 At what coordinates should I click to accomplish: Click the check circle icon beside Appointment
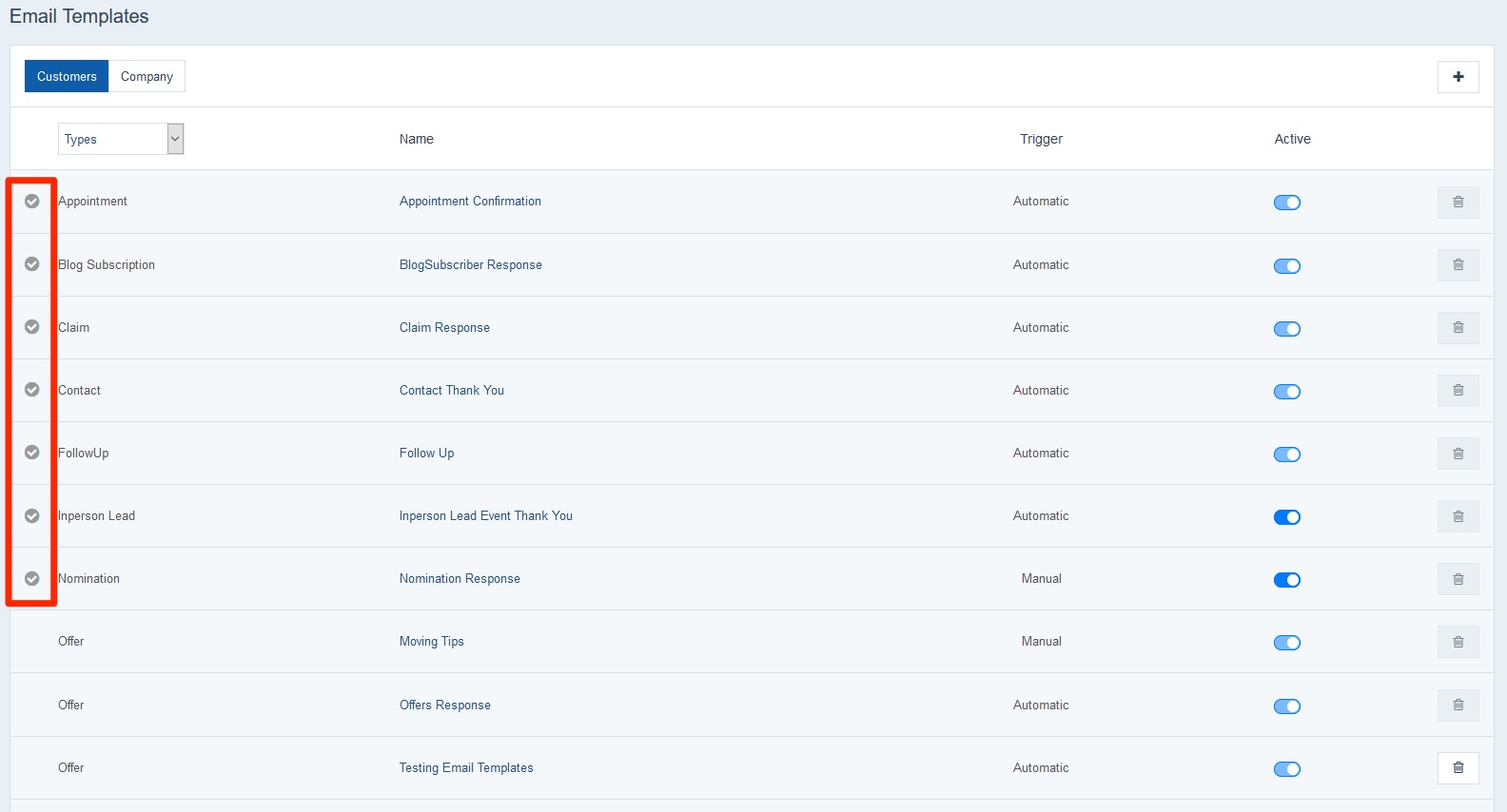point(32,202)
